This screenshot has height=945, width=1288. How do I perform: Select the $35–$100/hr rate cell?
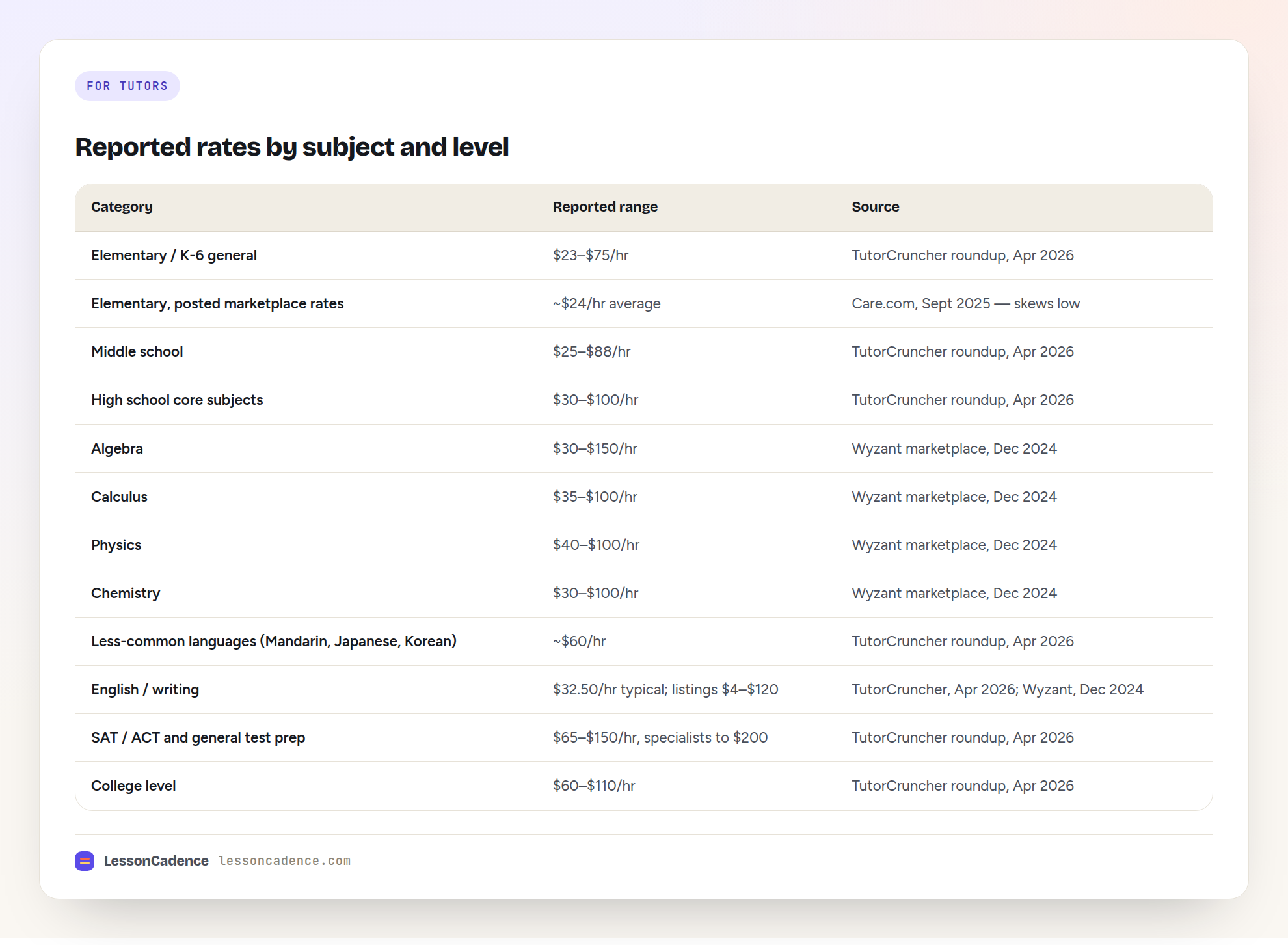click(x=595, y=497)
